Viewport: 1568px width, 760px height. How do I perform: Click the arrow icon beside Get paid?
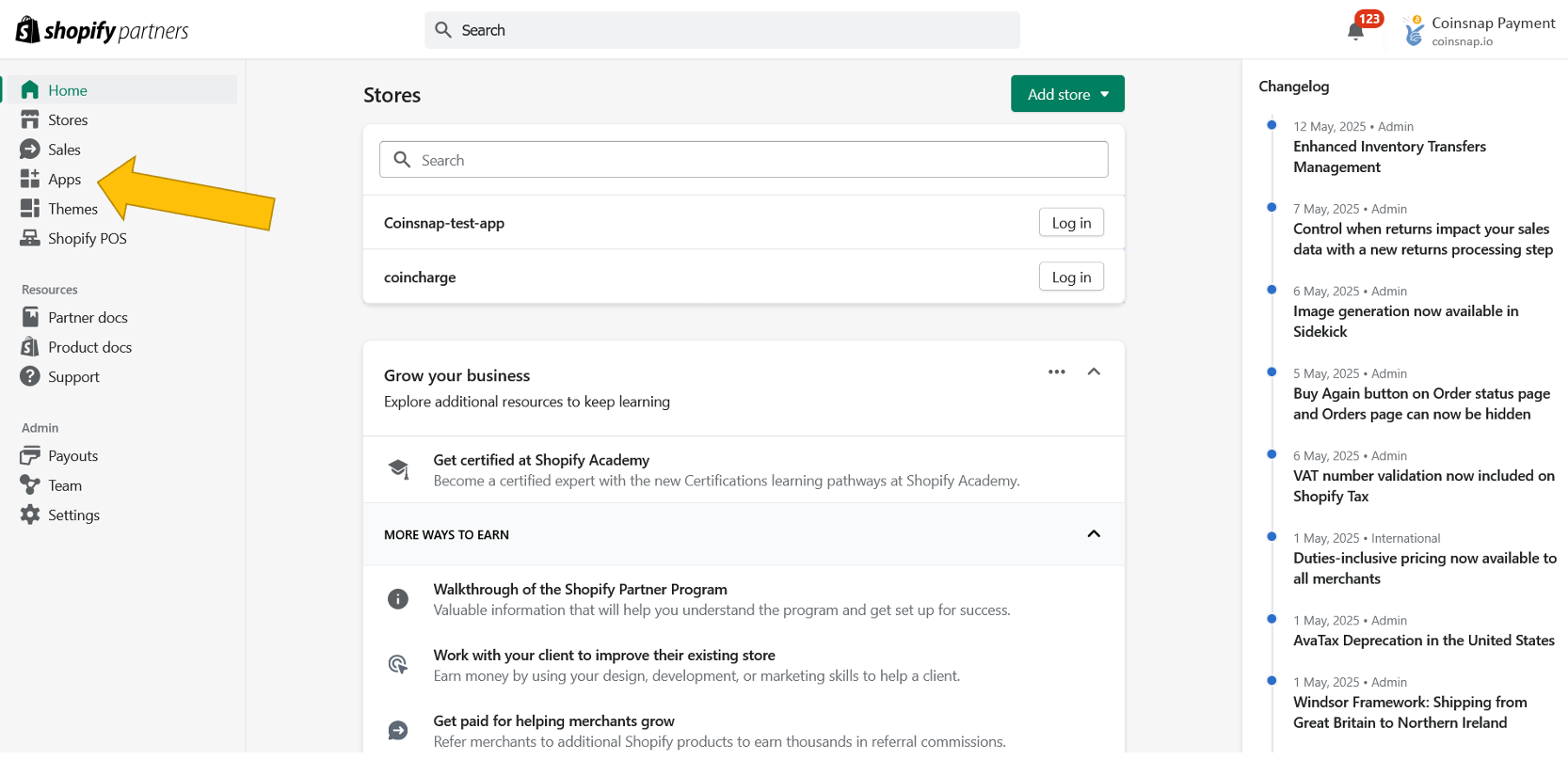(x=398, y=731)
